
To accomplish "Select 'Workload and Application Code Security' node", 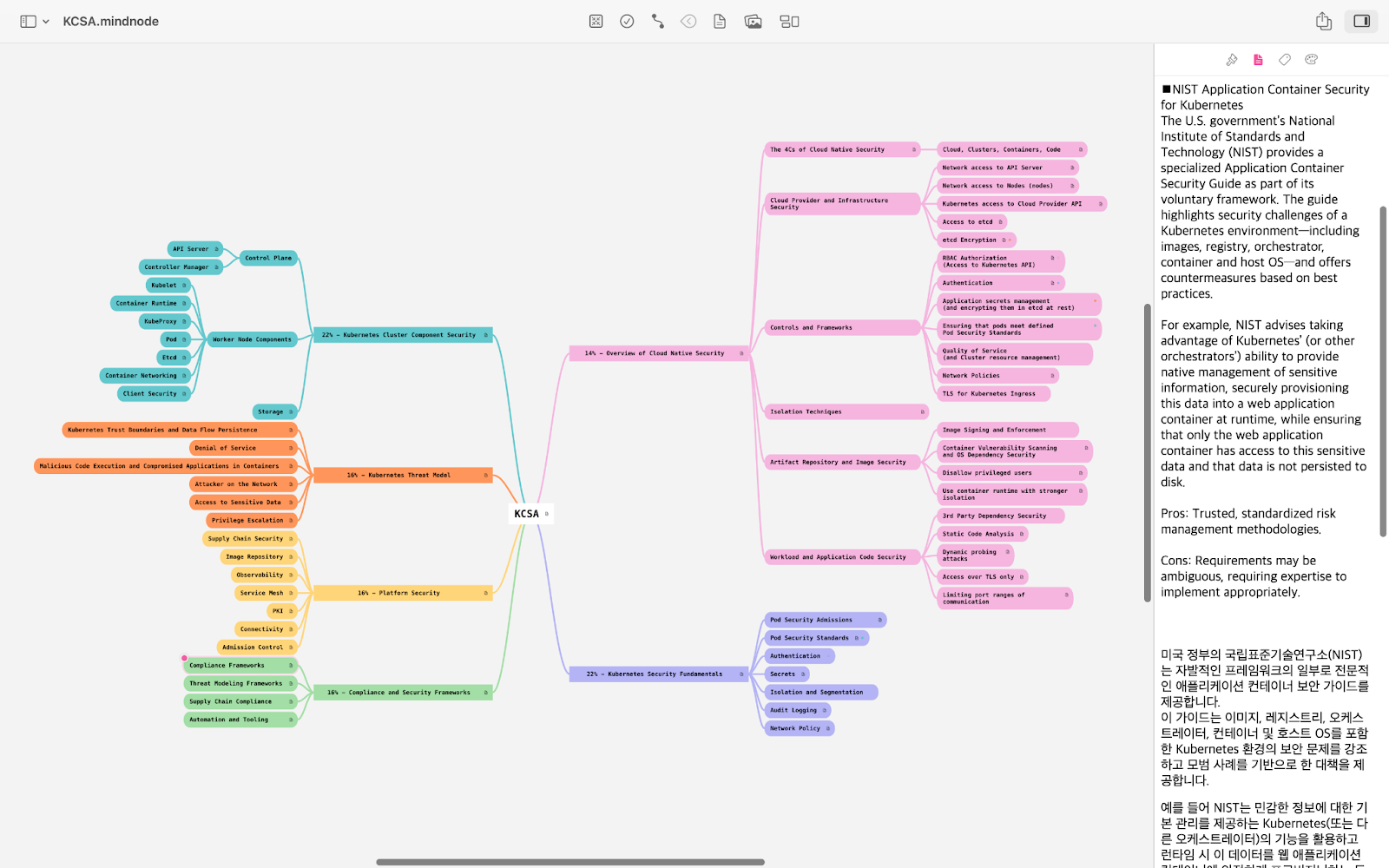I will coord(842,557).
